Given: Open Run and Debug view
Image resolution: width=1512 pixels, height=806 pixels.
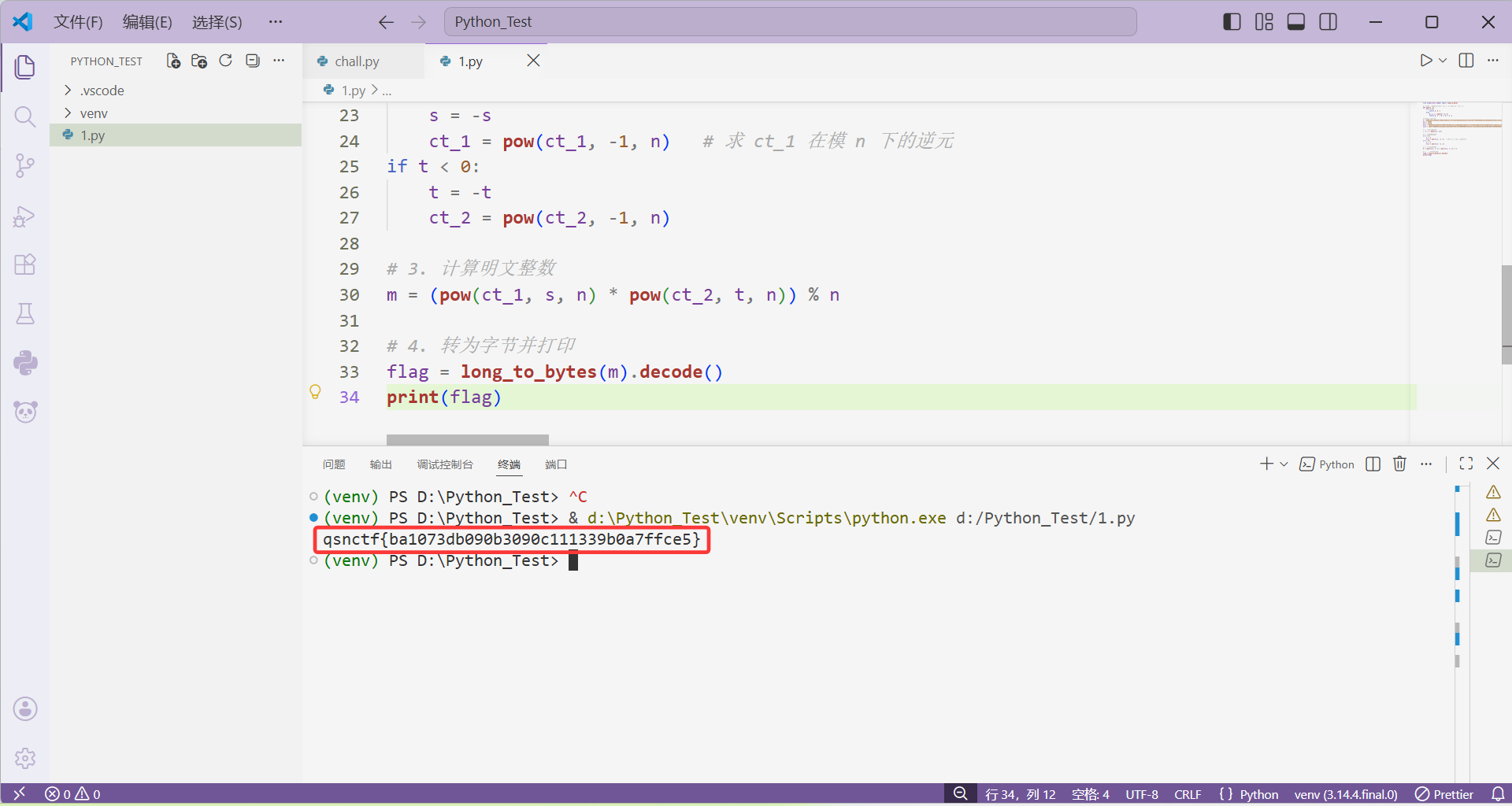Looking at the screenshot, I should (25, 216).
